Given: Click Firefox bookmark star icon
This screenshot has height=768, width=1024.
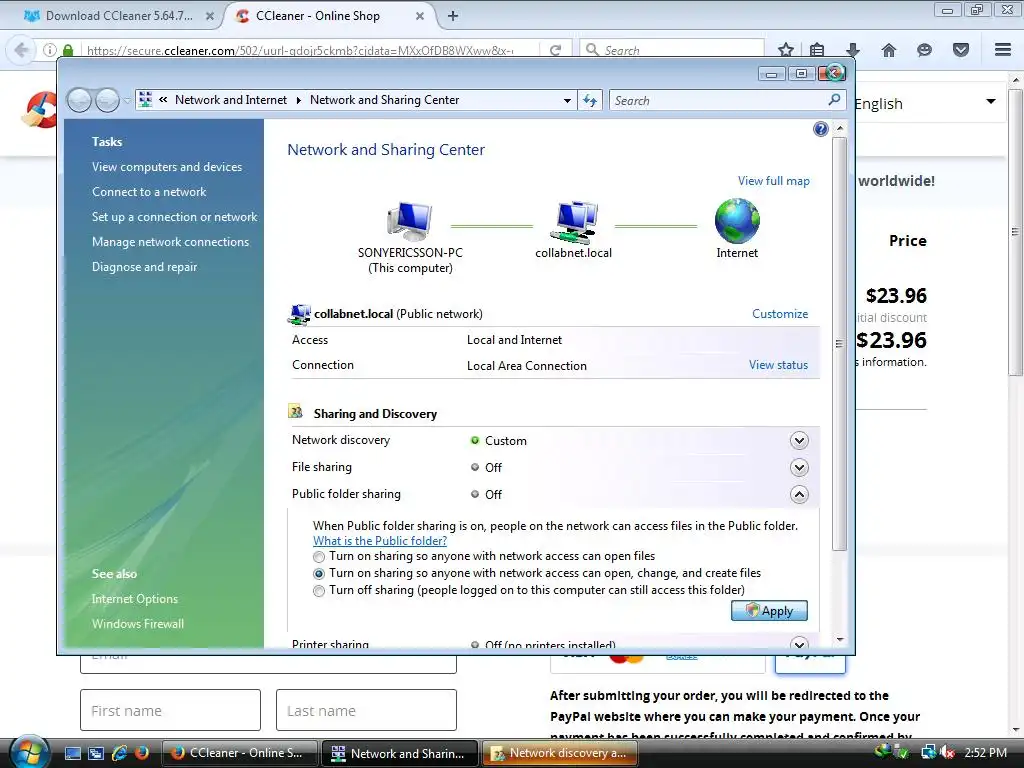Looking at the screenshot, I should pos(786,50).
